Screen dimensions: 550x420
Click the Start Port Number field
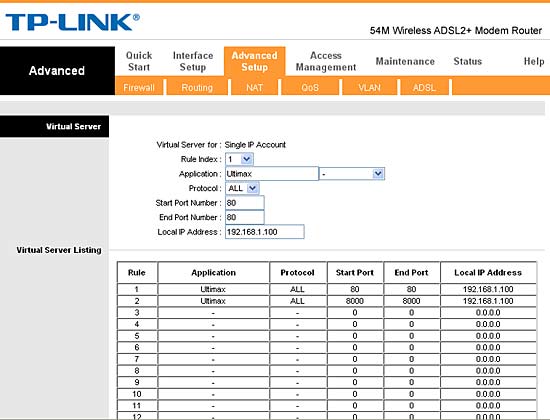(x=244, y=203)
